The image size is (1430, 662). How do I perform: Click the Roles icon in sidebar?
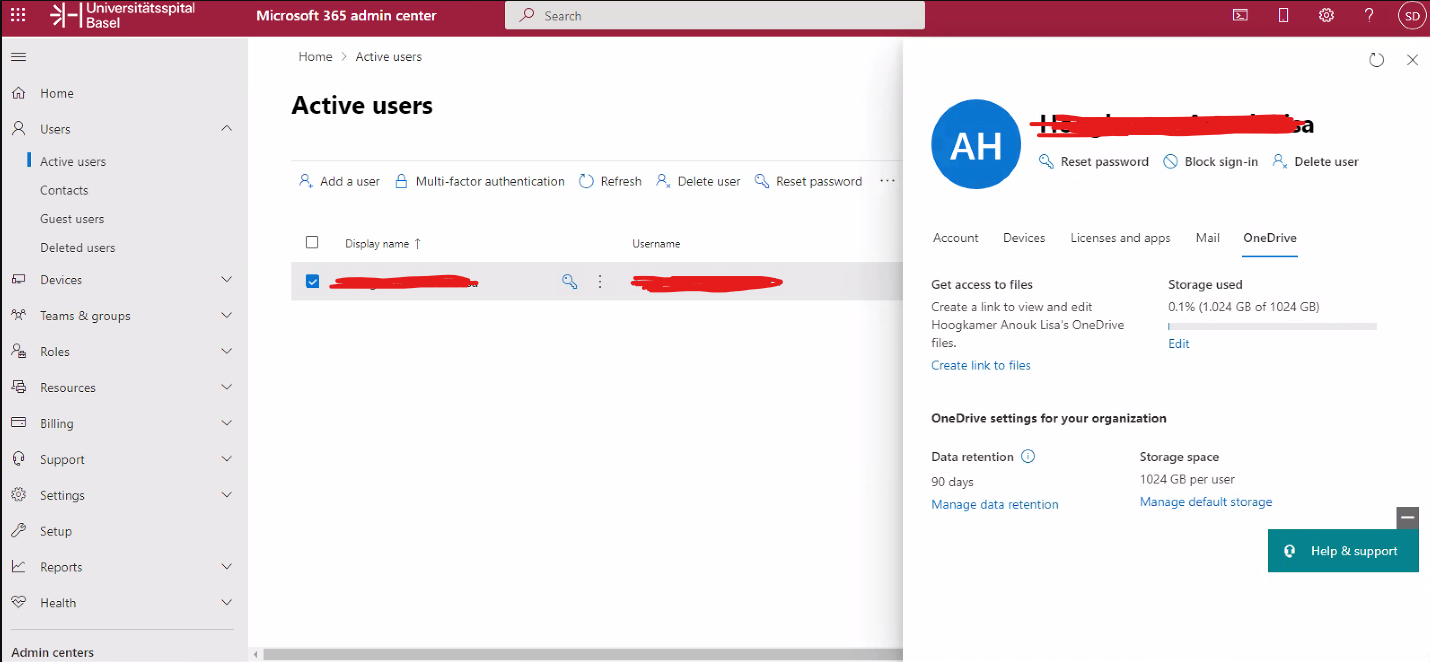(x=18, y=352)
